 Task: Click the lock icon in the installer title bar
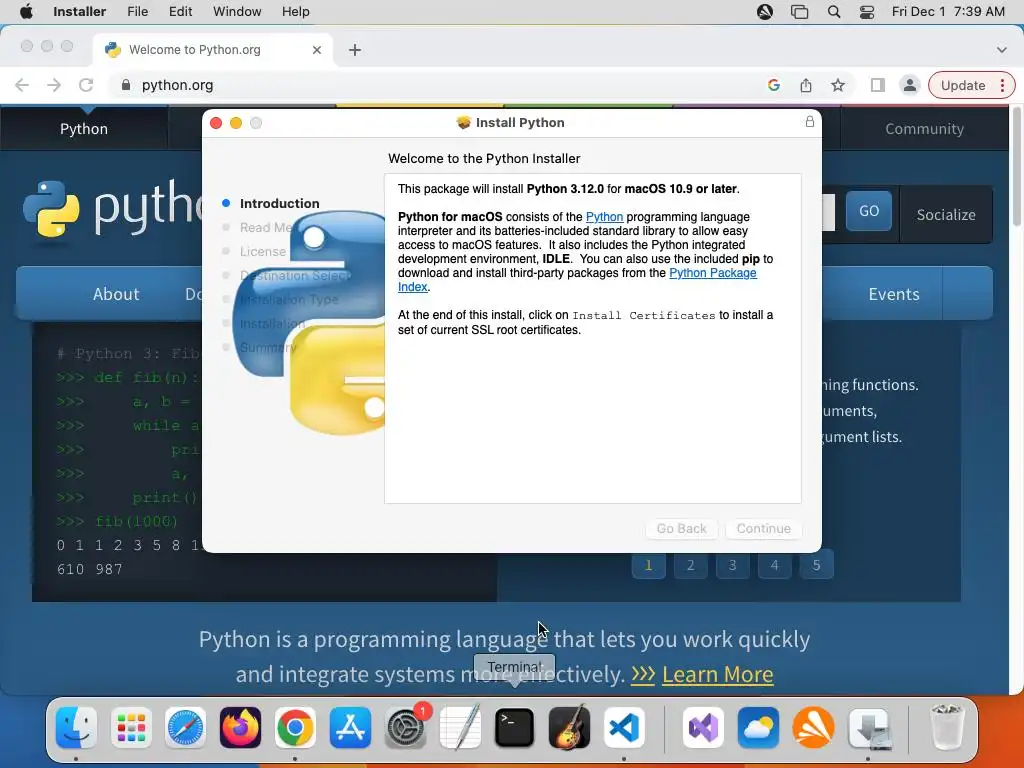point(810,121)
